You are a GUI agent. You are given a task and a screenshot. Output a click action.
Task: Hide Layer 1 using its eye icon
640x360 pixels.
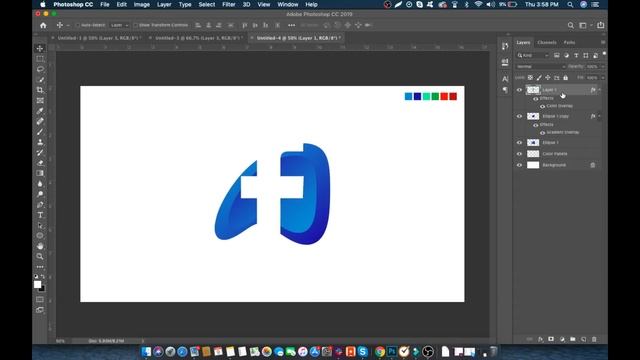coord(519,90)
